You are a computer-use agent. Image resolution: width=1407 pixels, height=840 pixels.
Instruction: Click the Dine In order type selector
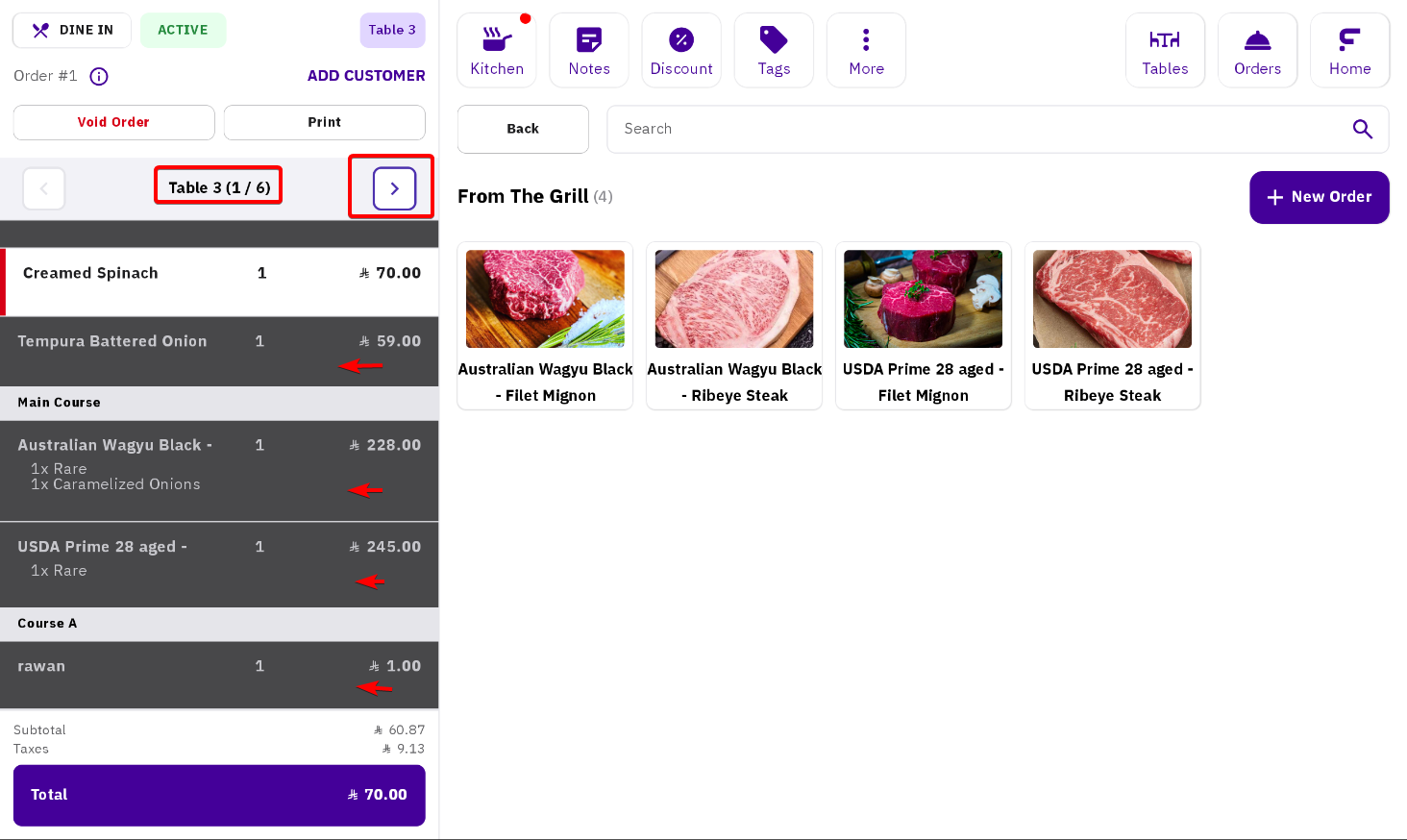click(72, 30)
